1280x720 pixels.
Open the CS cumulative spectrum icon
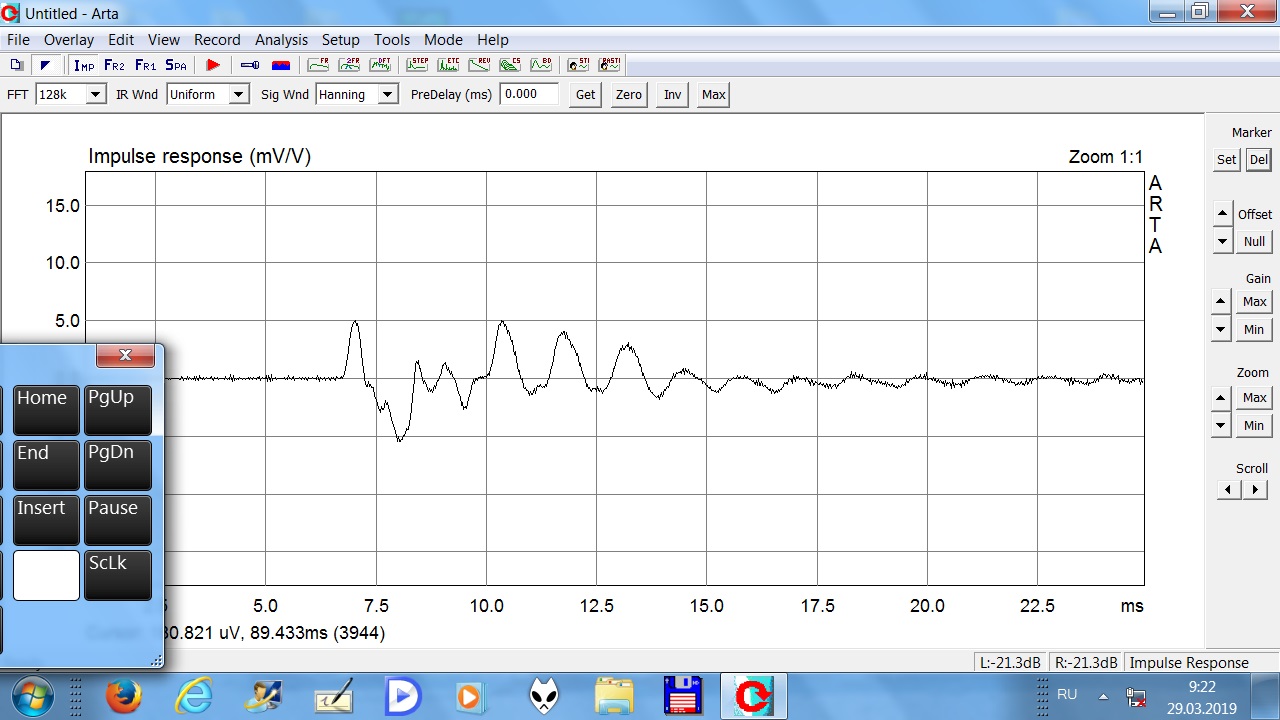pos(510,65)
